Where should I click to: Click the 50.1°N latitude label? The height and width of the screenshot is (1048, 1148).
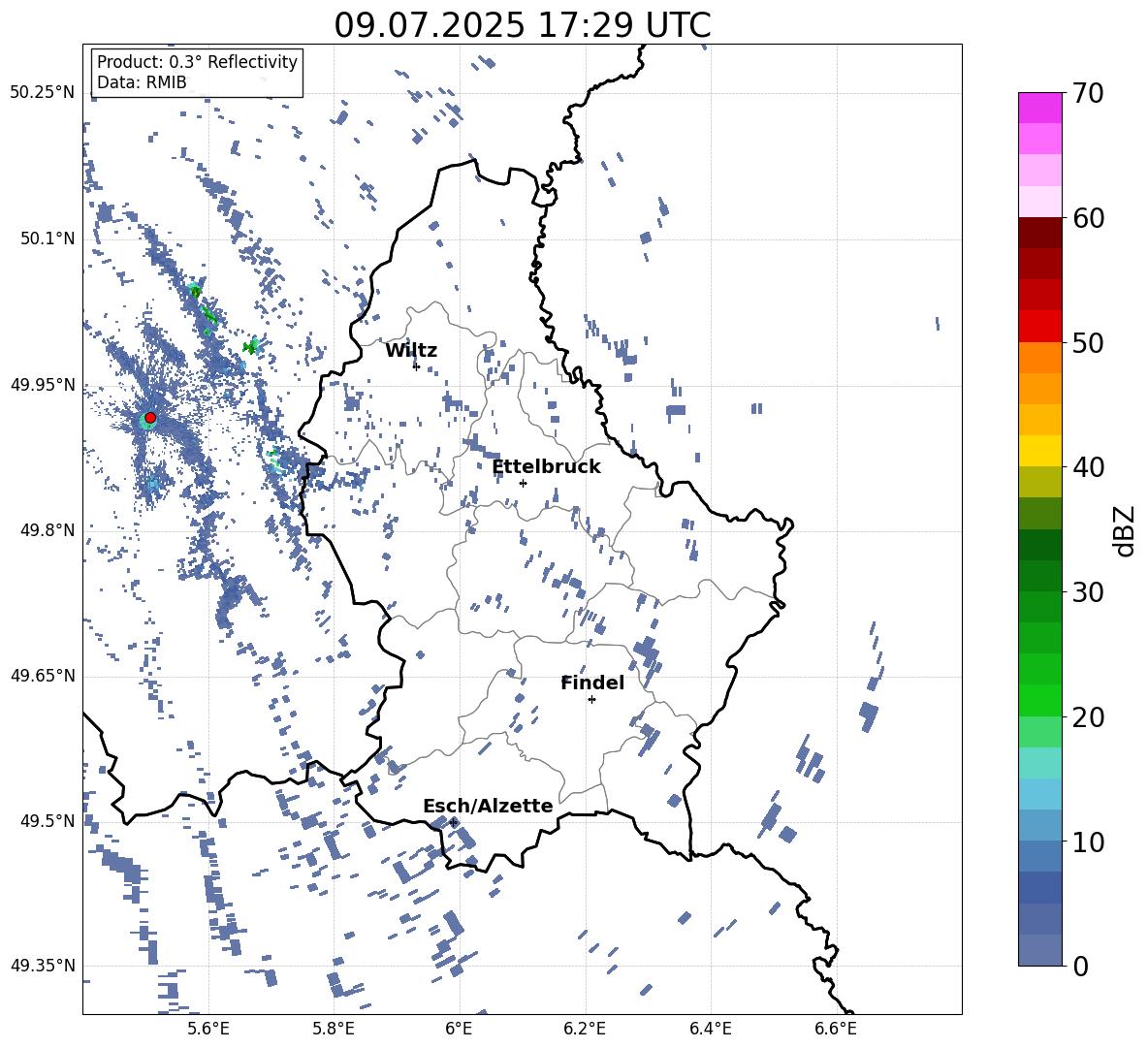click(x=48, y=238)
